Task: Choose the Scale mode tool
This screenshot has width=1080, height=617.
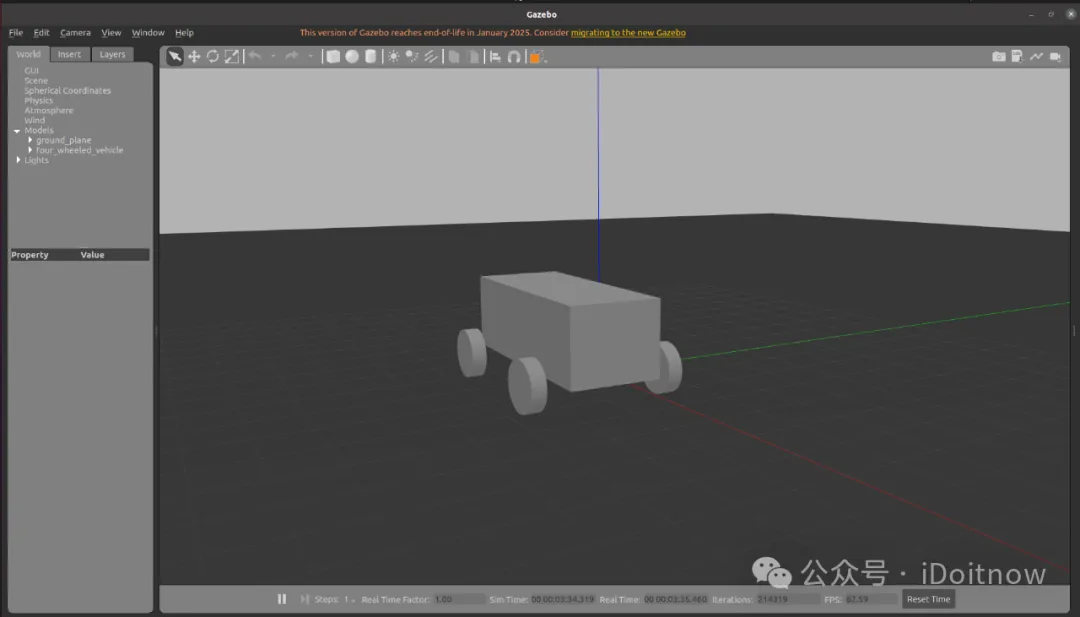Action: [x=232, y=56]
